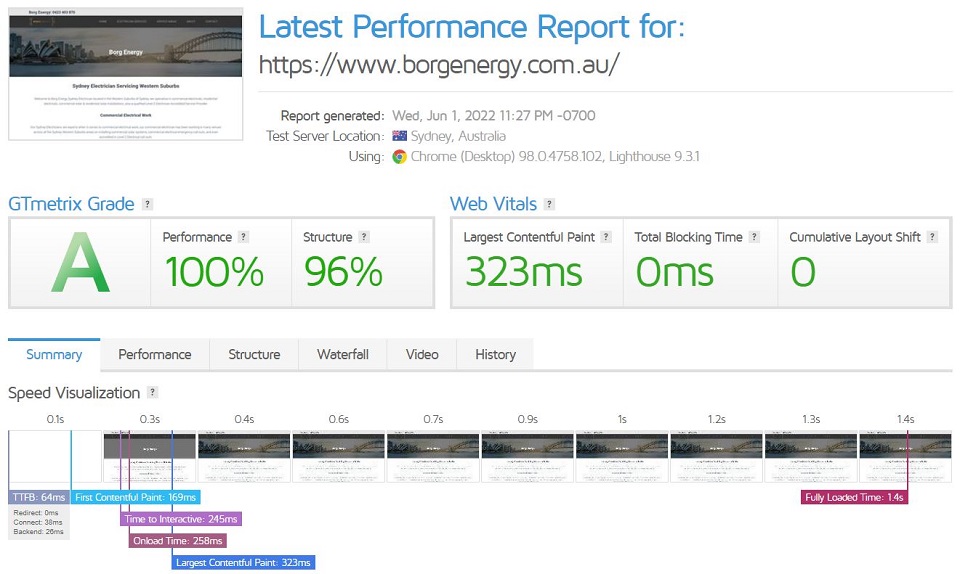Click the Web Vitals heading
Image resolution: width=960 pixels, height=574 pixels.
coord(493,204)
